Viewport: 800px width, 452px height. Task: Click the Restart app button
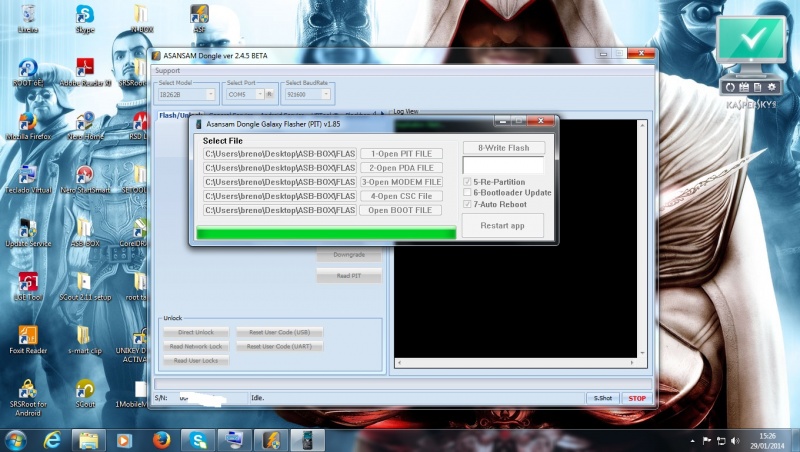[503, 225]
